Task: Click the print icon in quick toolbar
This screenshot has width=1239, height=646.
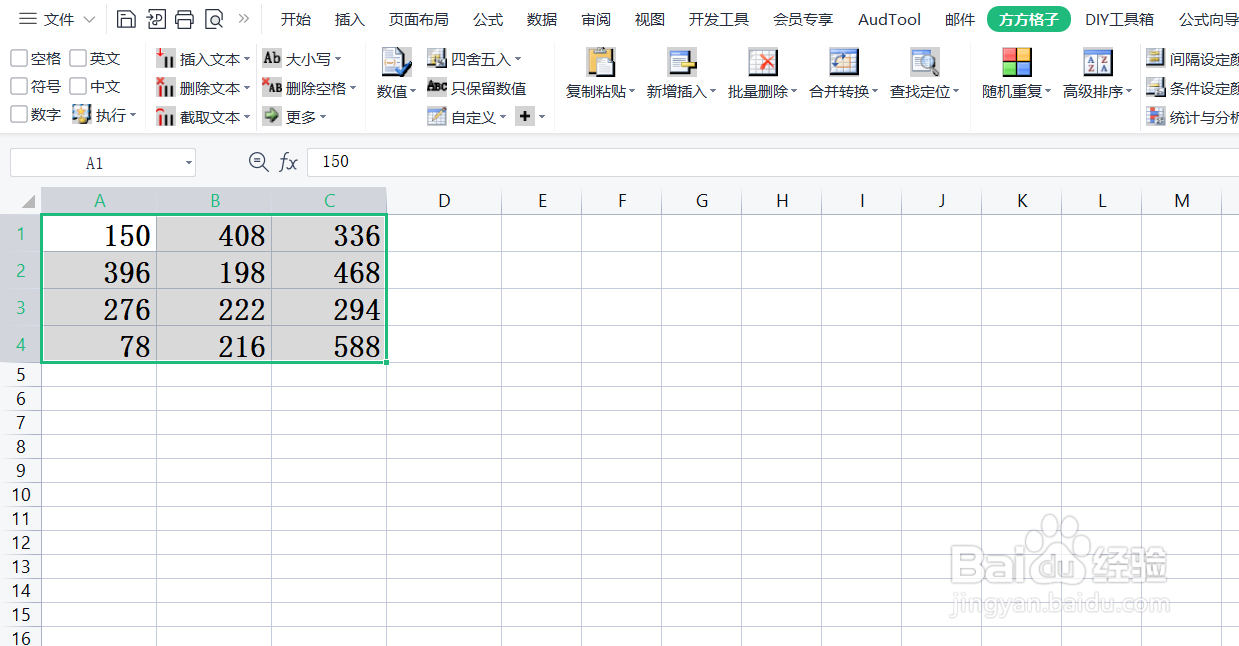Action: click(184, 19)
